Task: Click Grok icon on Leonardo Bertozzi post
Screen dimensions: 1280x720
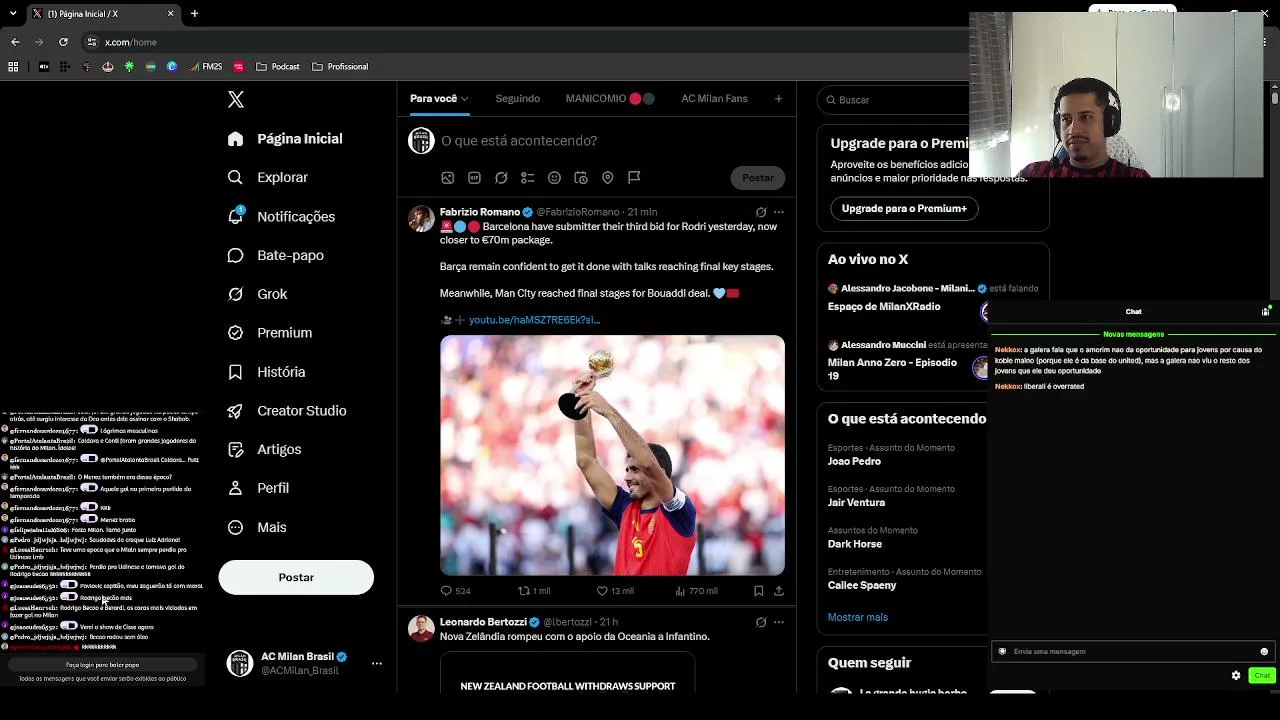Action: [x=761, y=622]
